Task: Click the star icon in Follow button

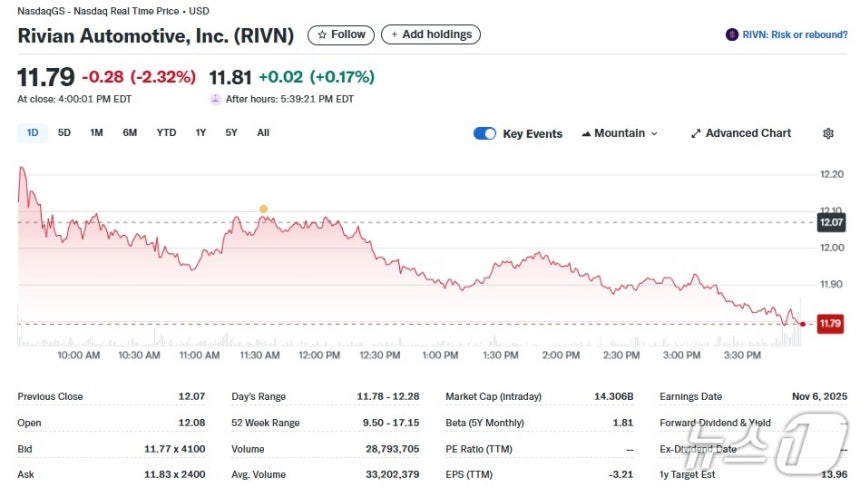Action: [x=322, y=35]
